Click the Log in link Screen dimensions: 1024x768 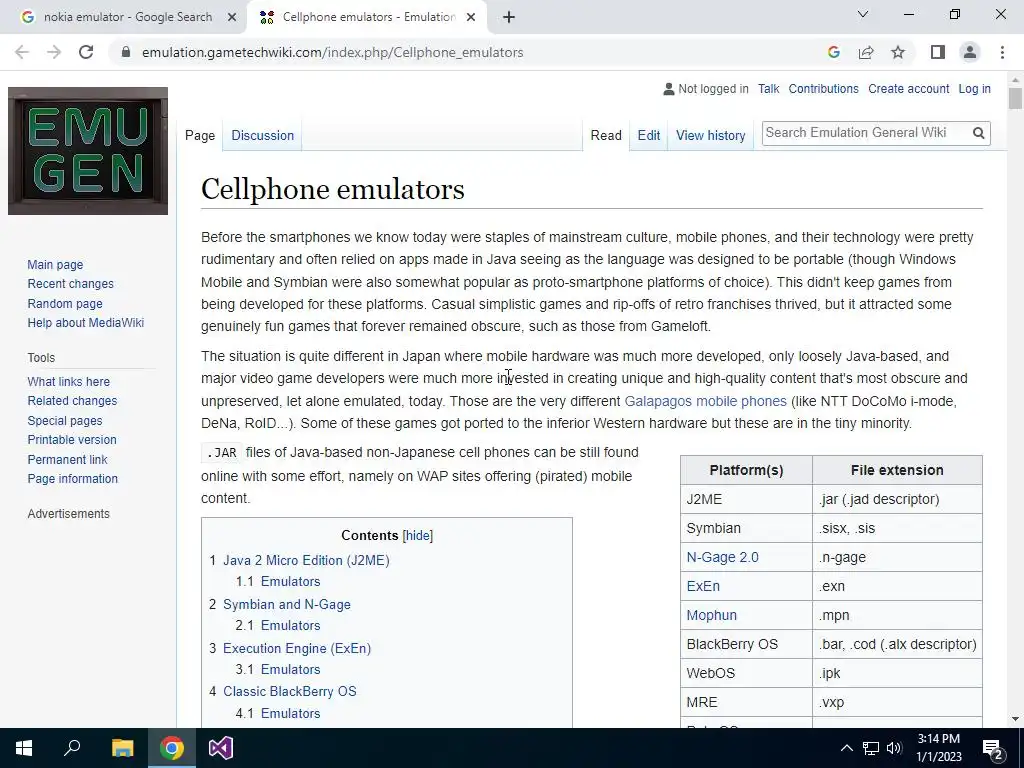tap(974, 89)
